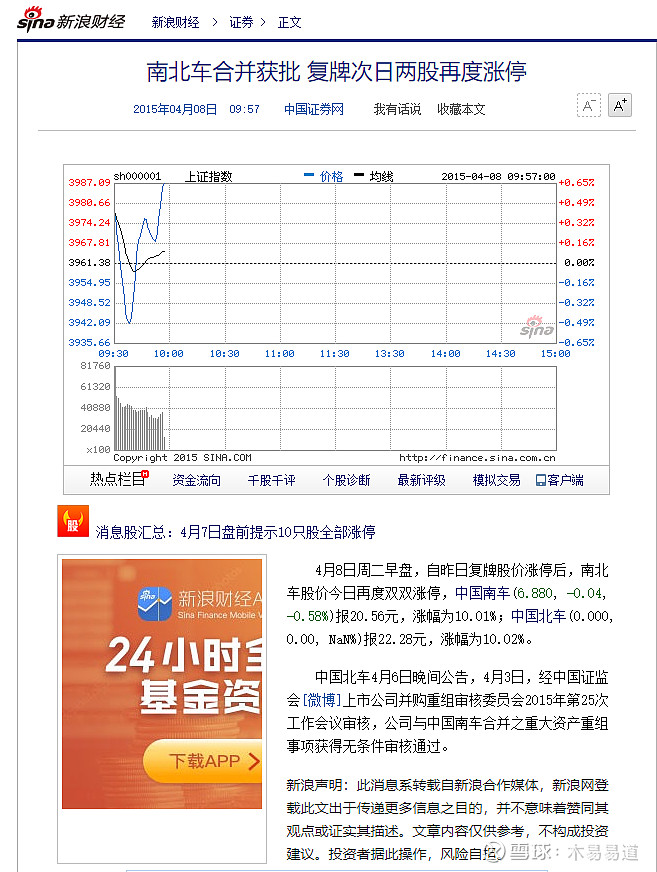Open 热点栏目 tab below chart
The width and height of the screenshot is (657, 872).
[x=119, y=479]
